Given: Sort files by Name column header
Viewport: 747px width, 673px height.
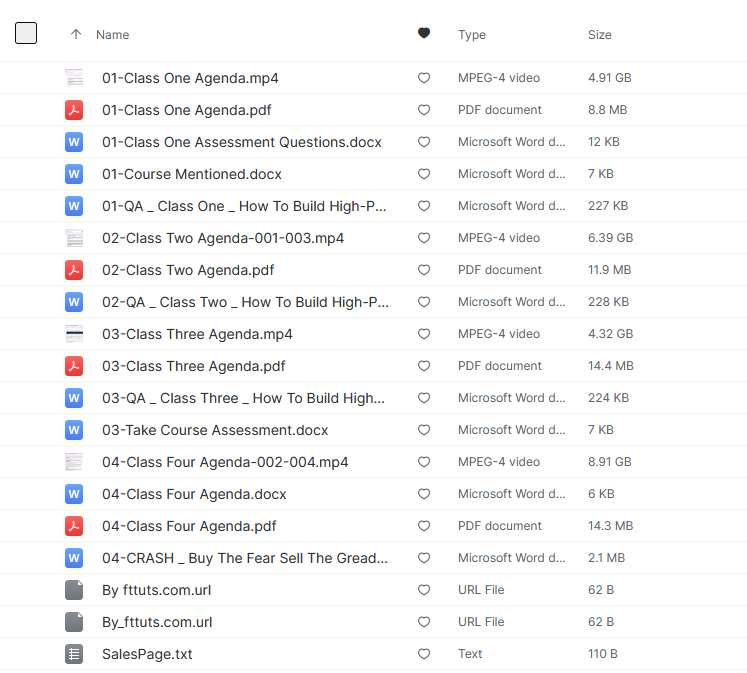Looking at the screenshot, I should [112, 35].
